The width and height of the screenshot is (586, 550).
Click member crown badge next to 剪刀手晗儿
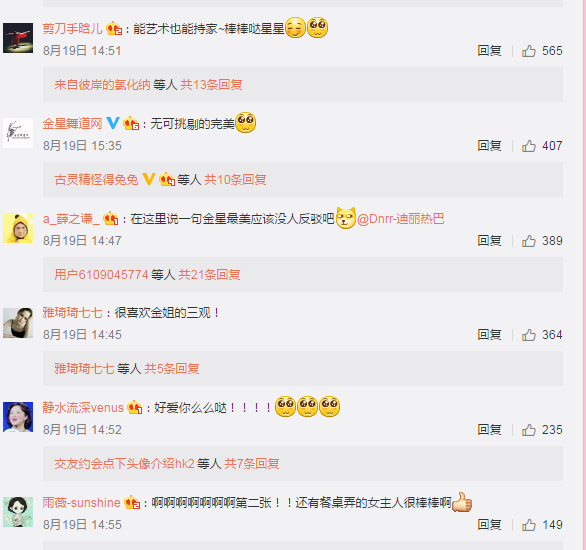[x=114, y=28]
